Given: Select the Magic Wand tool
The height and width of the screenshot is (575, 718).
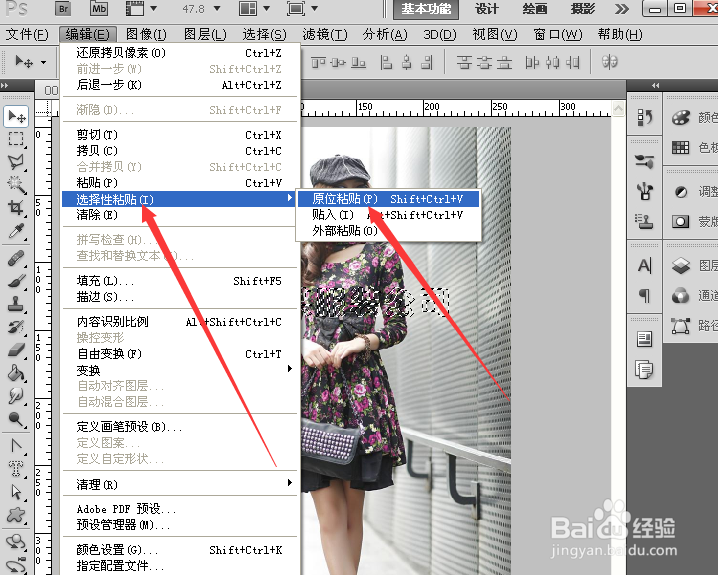Looking at the screenshot, I should pyautogui.click(x=16, y=184).
